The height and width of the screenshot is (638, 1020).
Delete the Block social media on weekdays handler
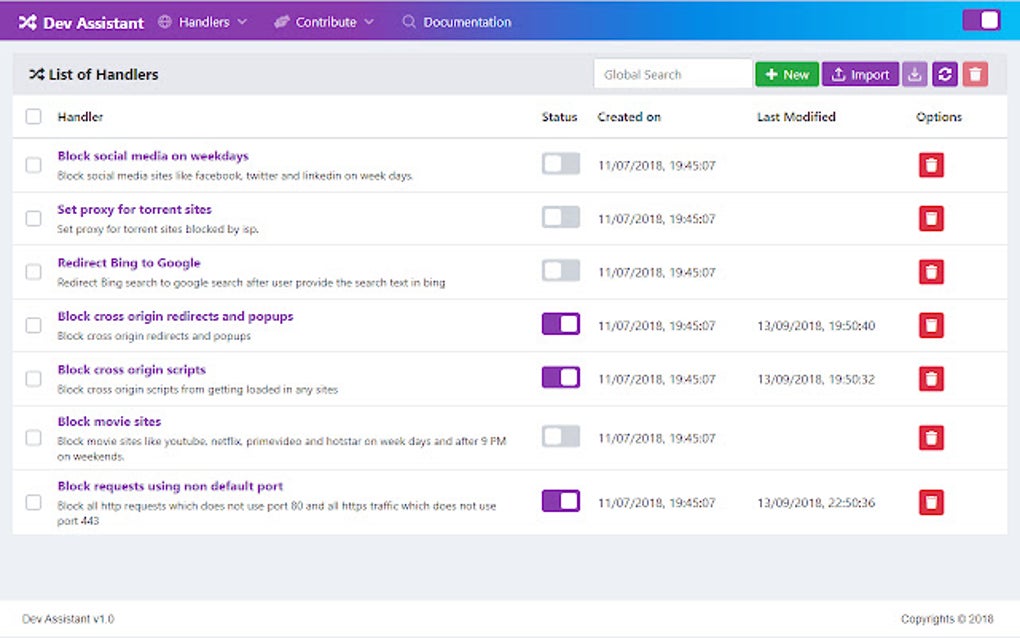(931, 165)
